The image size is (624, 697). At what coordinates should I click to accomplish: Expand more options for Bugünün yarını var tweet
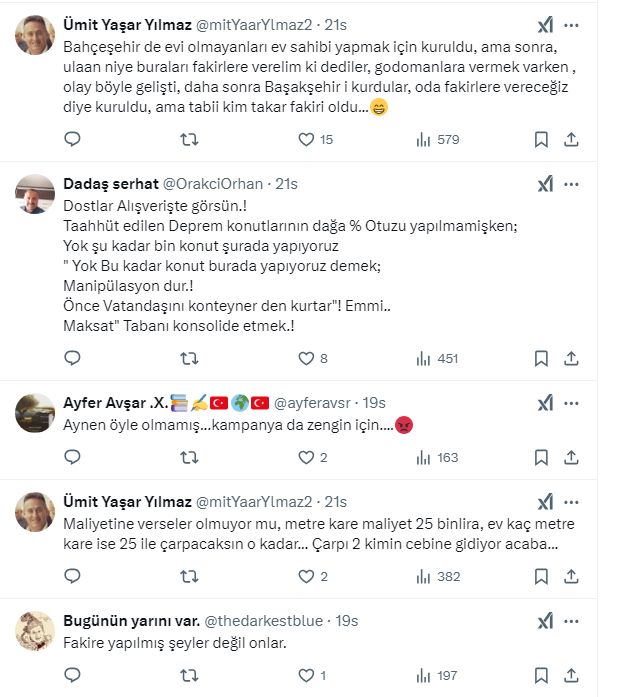pyautogui.click(x=572, y=621)
